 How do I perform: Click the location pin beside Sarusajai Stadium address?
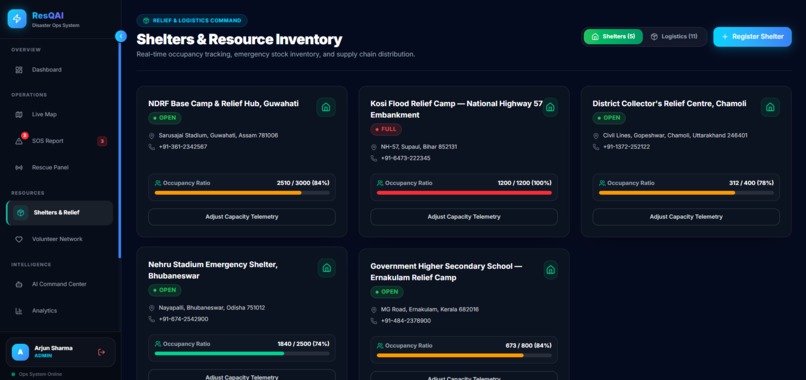(152, 136)
